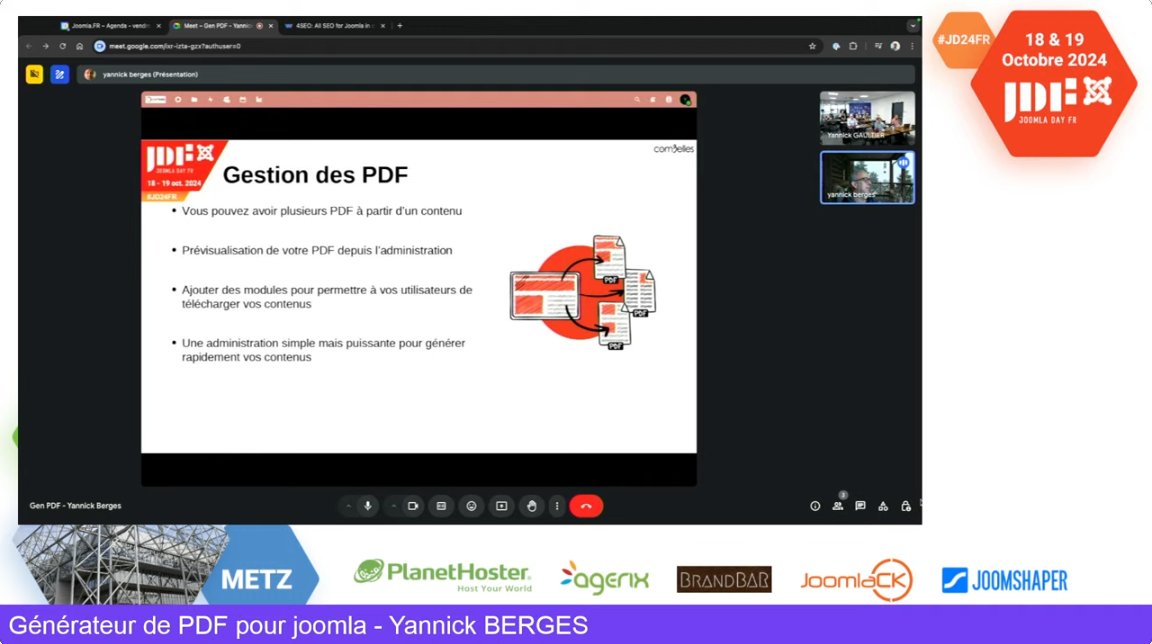Open audio settings arrow beside microphone

[348, 506]
